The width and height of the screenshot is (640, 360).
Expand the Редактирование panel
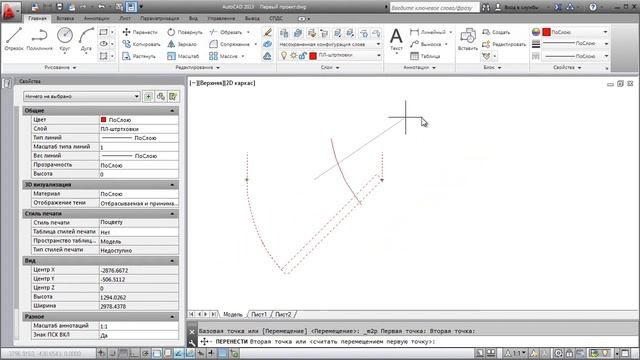tap(198, 67)
